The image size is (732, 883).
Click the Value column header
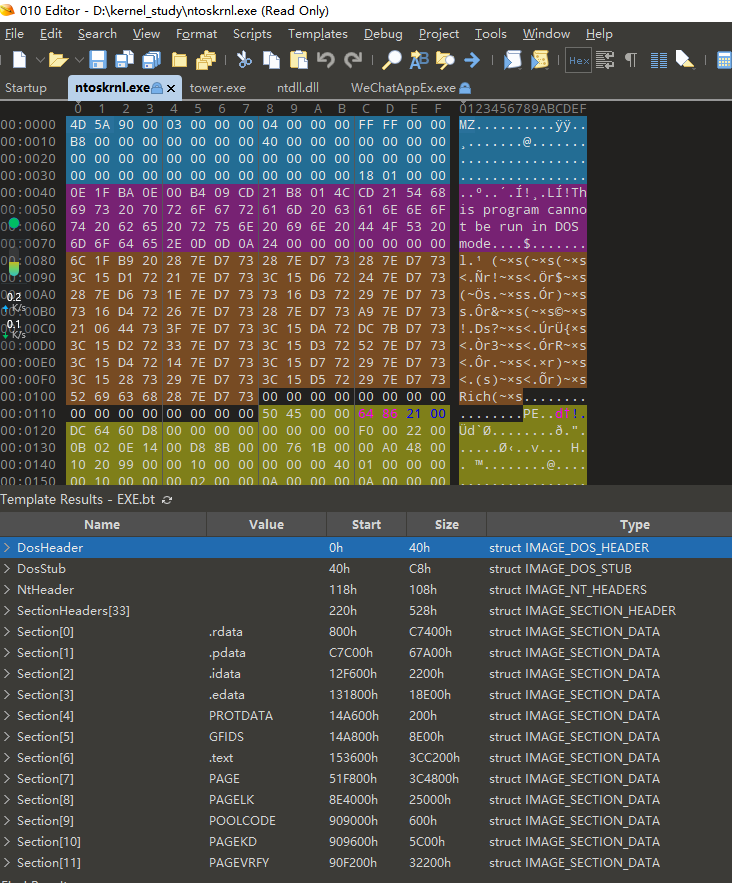click(x=266, y=524)
